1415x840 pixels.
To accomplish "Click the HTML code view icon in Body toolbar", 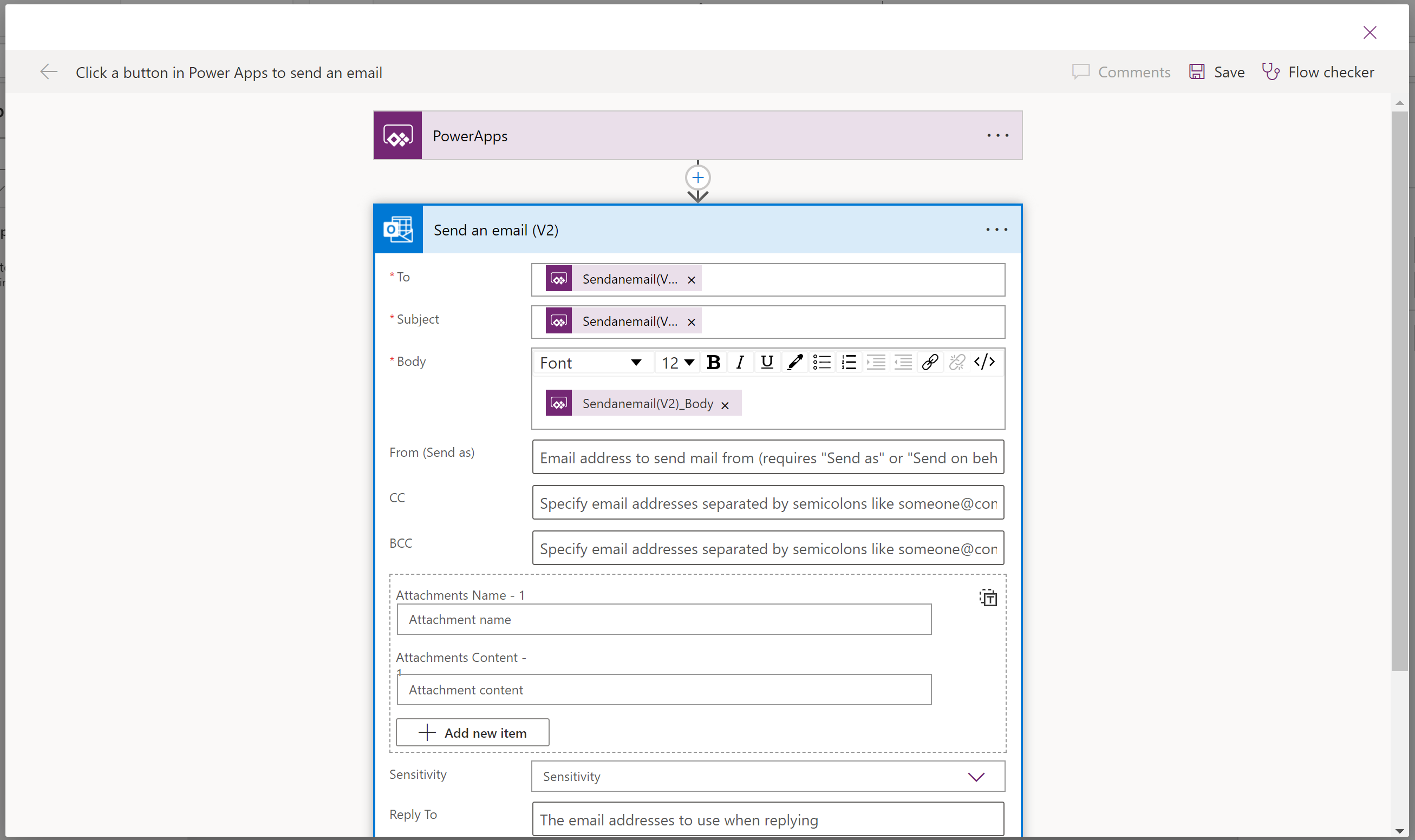I will click(x=985, y=362).
